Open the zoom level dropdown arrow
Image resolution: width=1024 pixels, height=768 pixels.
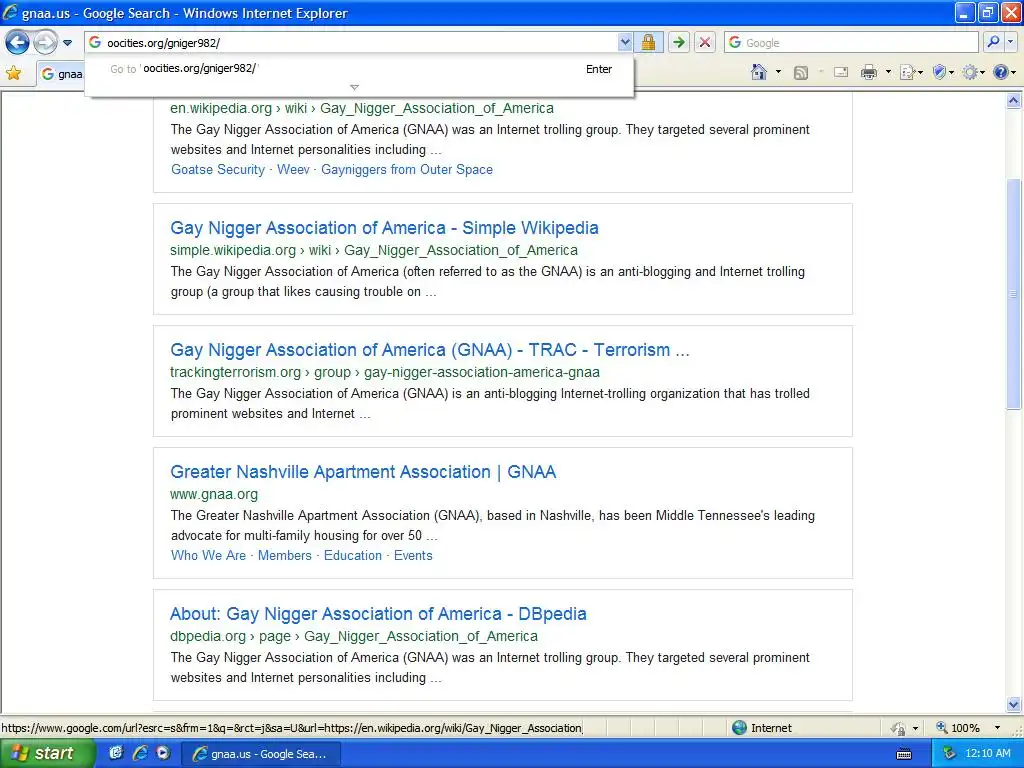pyautogui.click(x=997, y=728)
